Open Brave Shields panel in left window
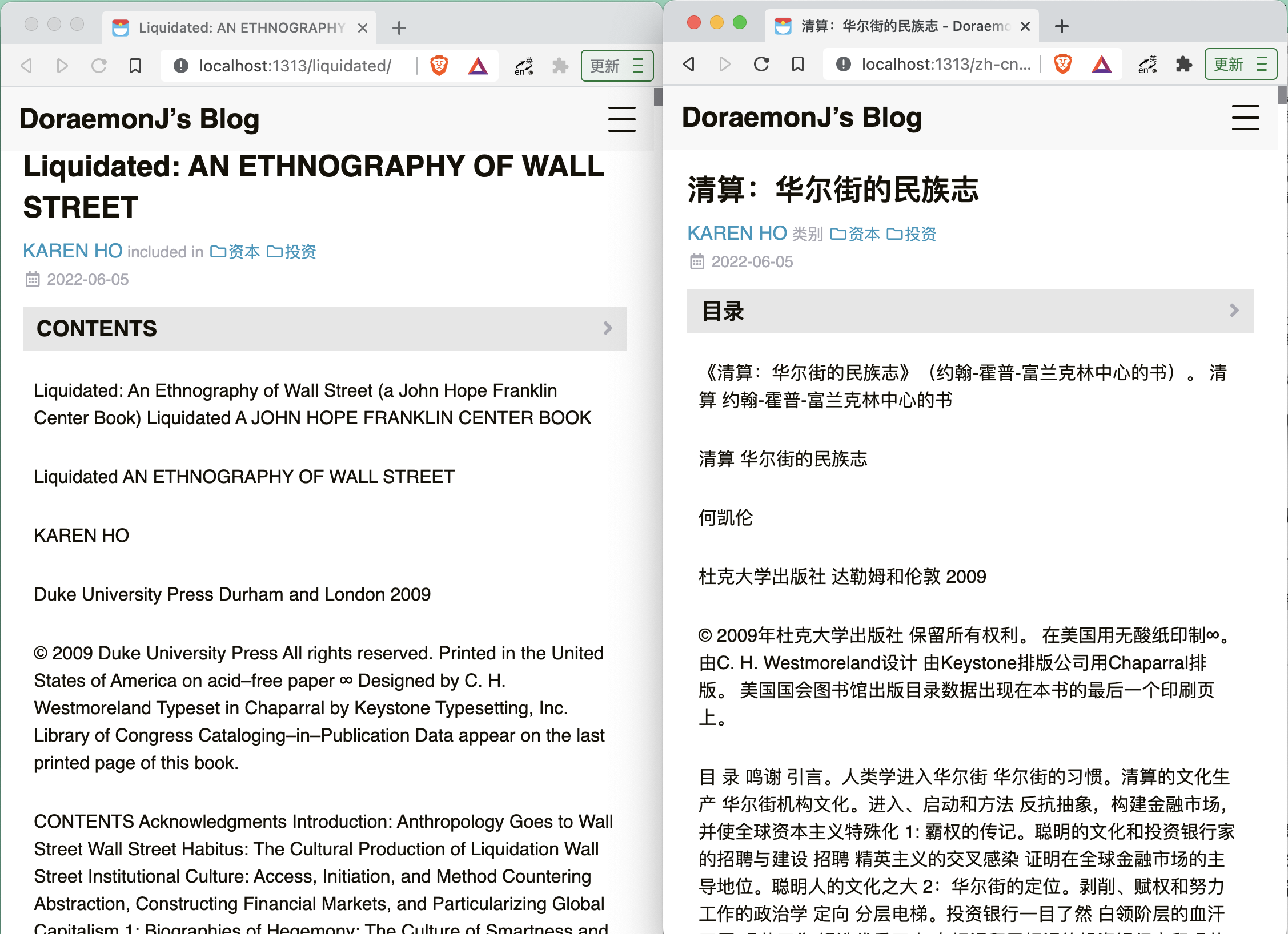The image size is (1288, 934). pyautogui.click(x=438, y=65)
